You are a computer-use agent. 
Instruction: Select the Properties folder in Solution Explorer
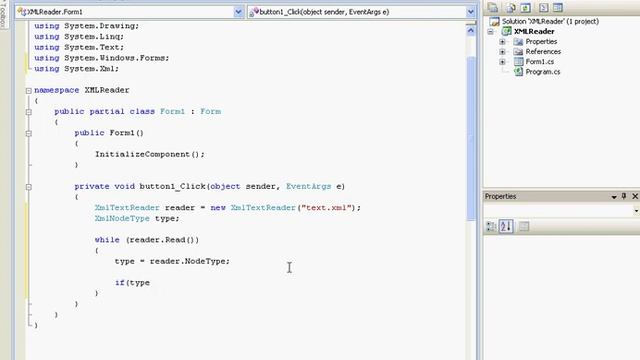[541, 42]
